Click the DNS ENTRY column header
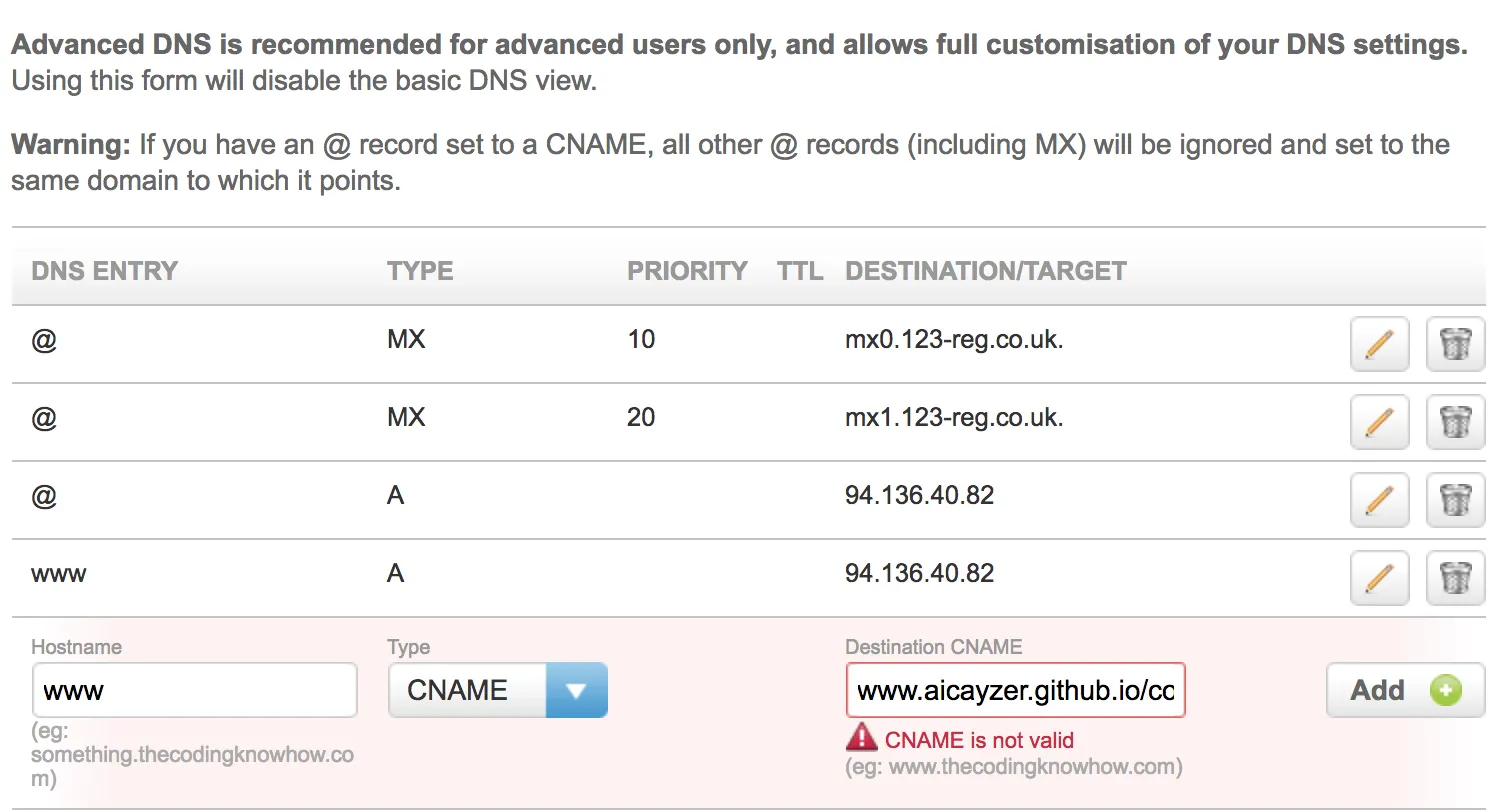The height and width of the screenshot is (812, 1488). (x=104, y=271)
